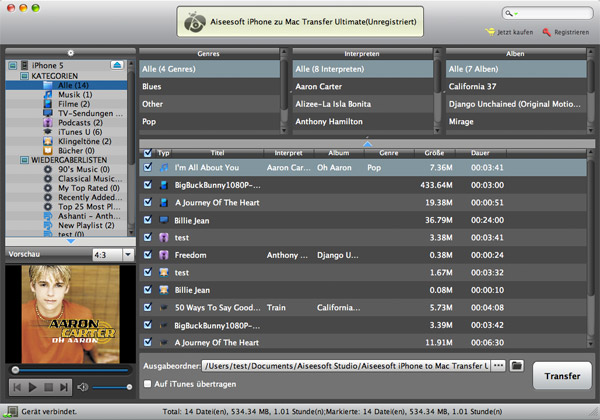Open Top 25 Most Played playlist
The image size is (600, 420).
point(89,207)
